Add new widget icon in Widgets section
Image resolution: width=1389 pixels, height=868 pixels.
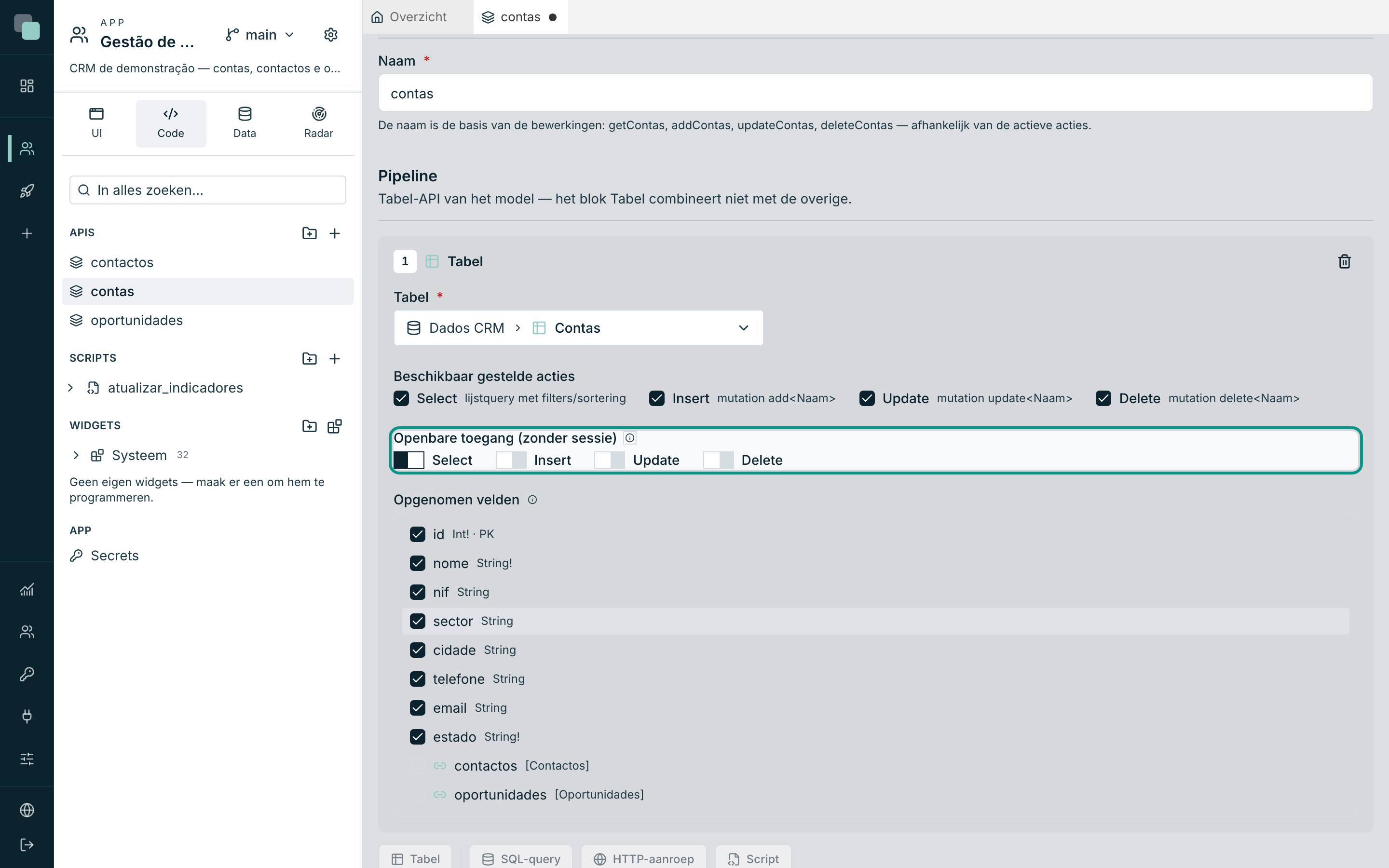point(335,426)
